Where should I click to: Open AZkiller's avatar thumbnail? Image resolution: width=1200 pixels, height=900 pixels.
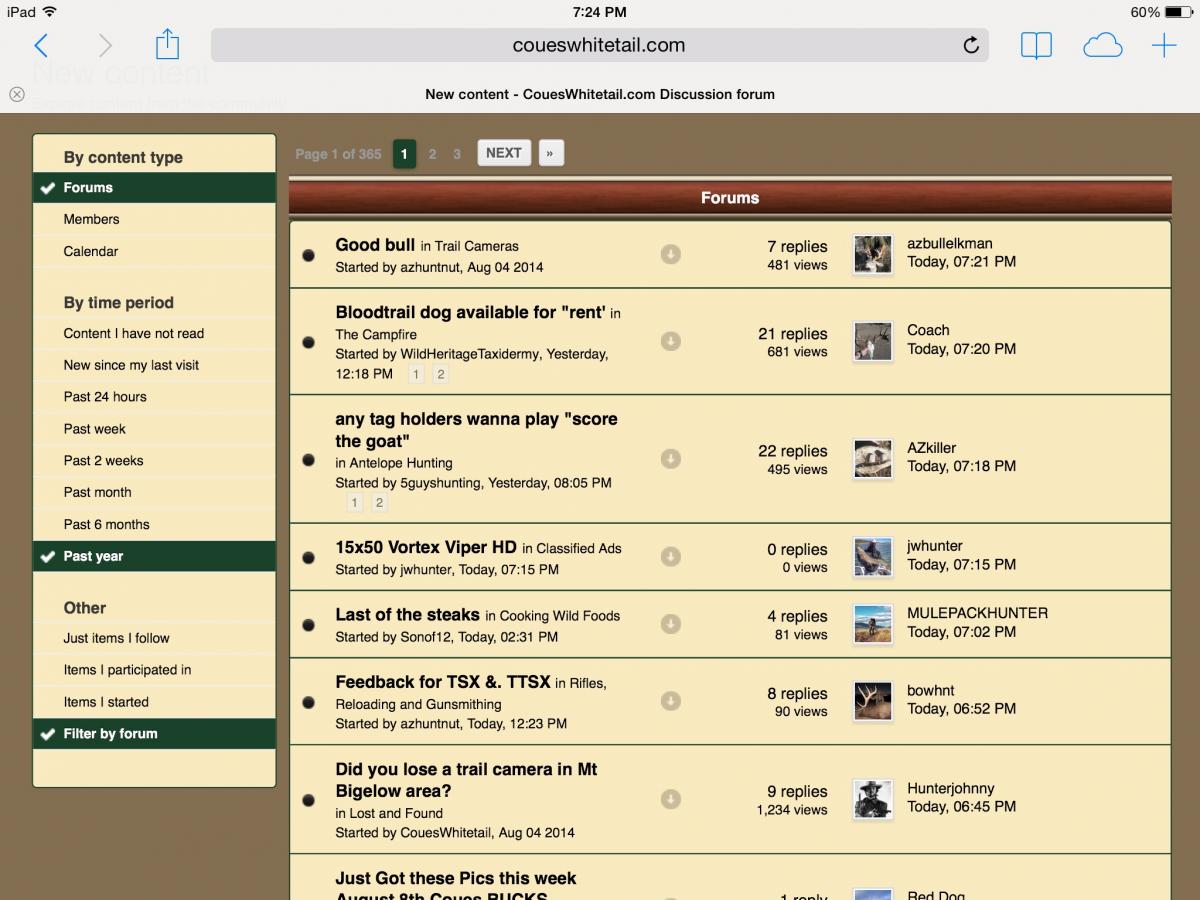[873, 459]
